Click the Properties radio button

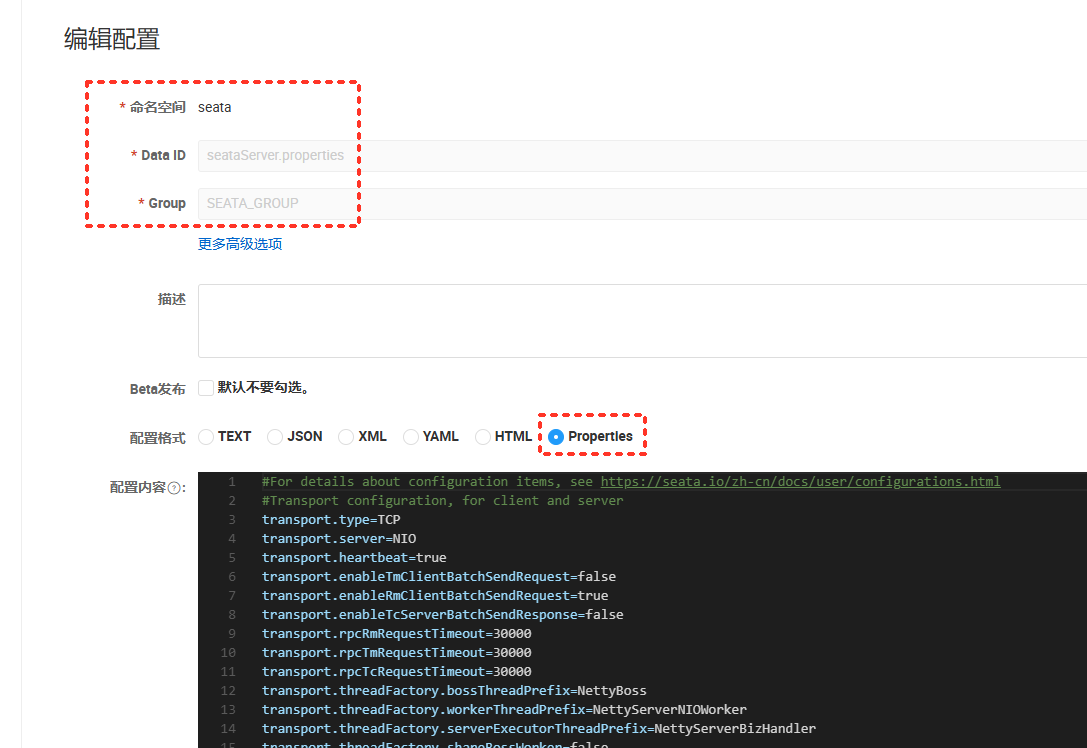(x=557, y=437)
